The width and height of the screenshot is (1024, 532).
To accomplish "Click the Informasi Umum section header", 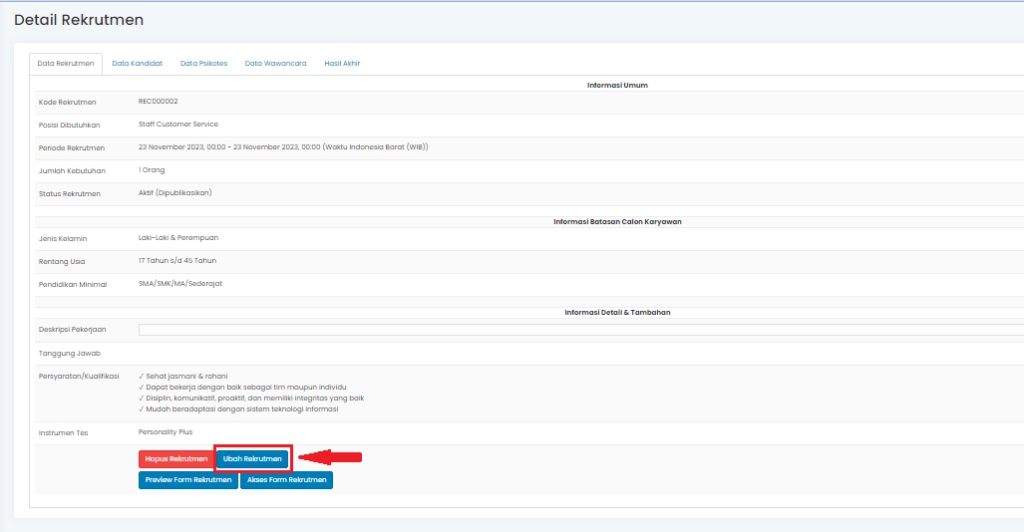I will pyautogui.click(x=617, y=85).
